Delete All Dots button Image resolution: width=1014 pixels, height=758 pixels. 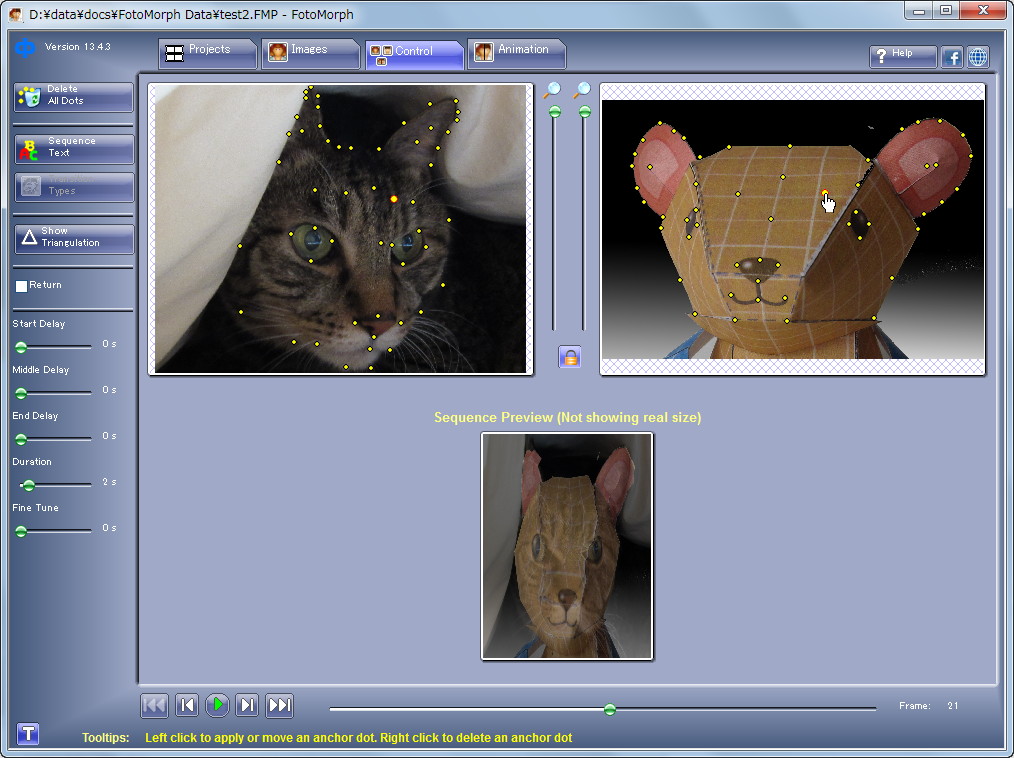point(74,97)
